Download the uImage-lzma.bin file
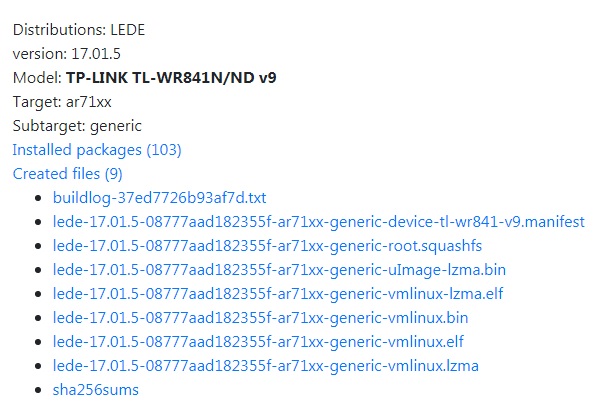The height and width of the screenshot is (418, 614). [279, 270]
